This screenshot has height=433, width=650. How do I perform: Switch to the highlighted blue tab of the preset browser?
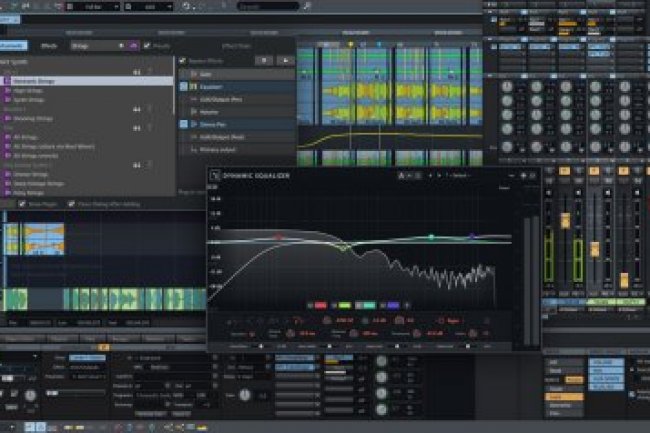click(13, 46)
